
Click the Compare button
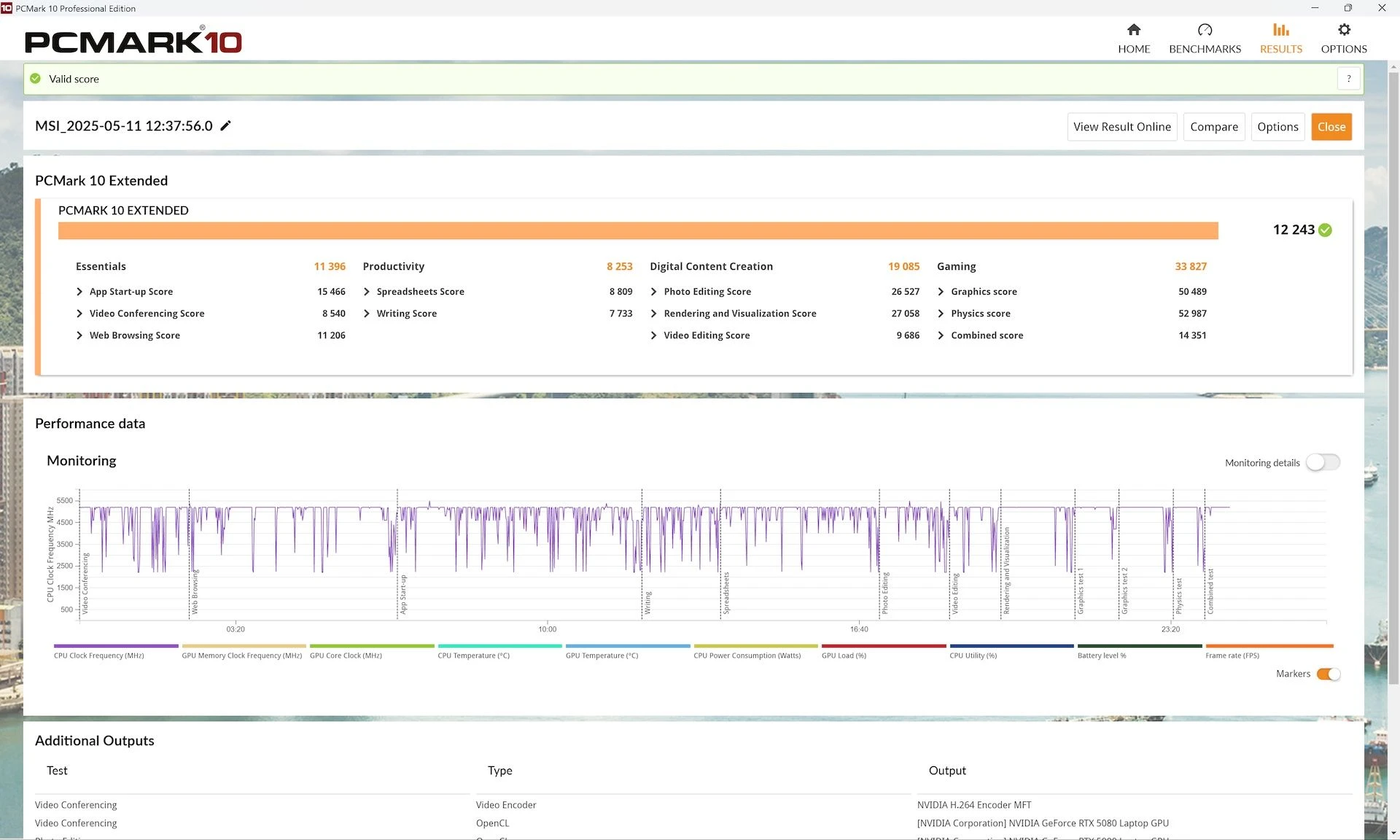click(x=1214, y=127)
